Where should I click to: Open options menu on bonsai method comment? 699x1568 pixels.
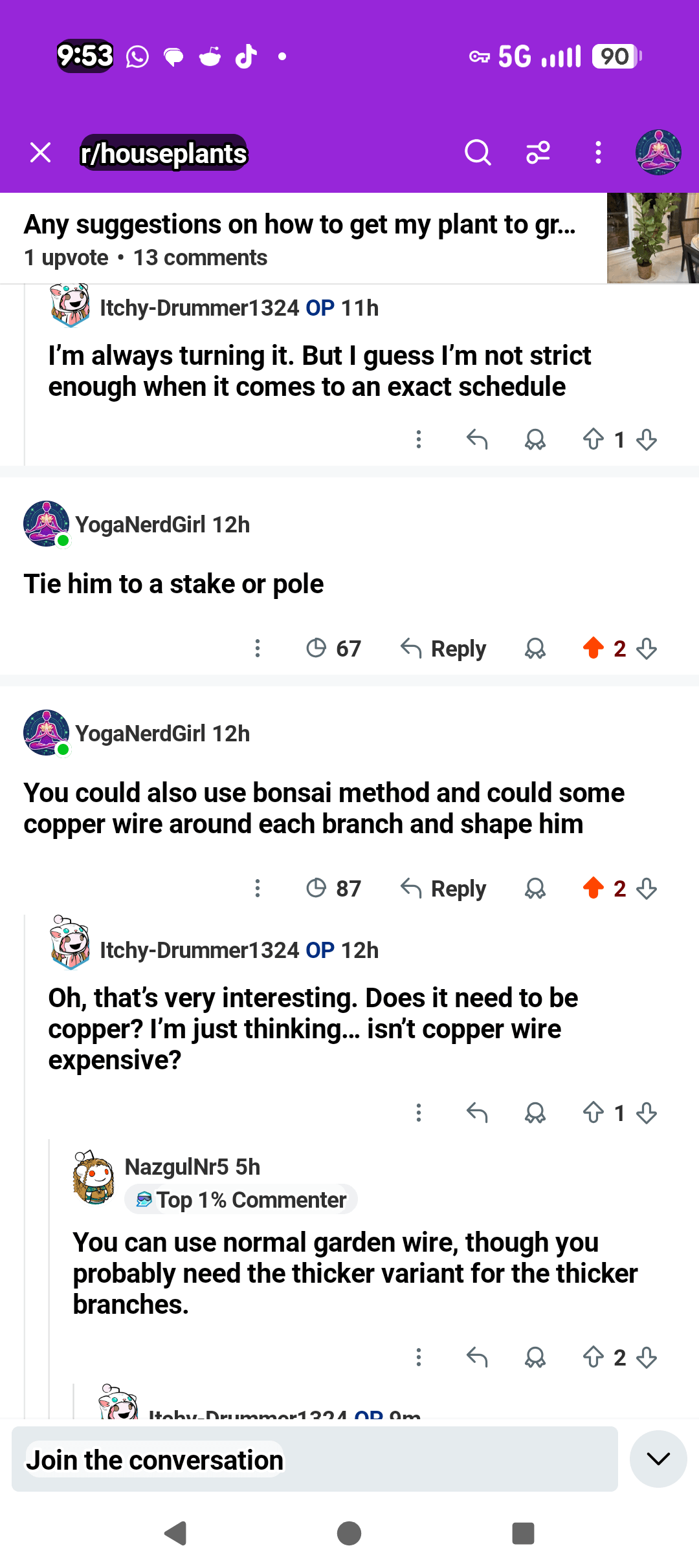click(258, 888)
